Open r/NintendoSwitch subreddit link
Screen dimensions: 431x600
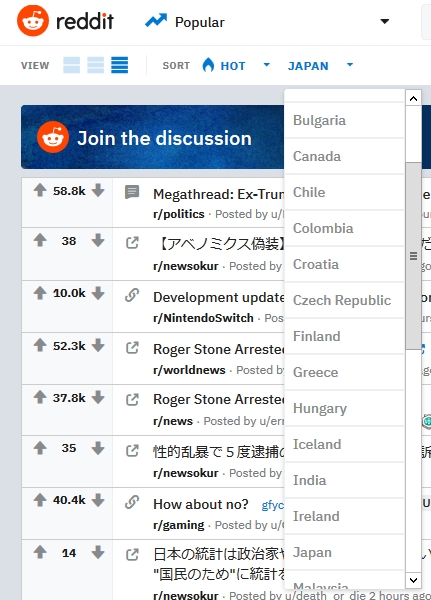click(203, 318)
